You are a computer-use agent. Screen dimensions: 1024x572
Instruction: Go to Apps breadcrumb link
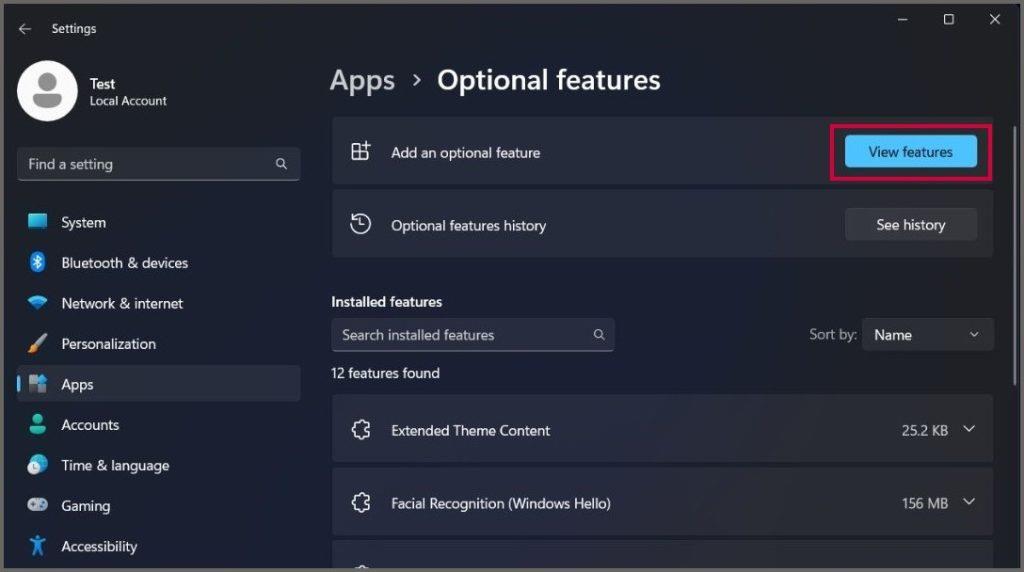coord(362,80)
